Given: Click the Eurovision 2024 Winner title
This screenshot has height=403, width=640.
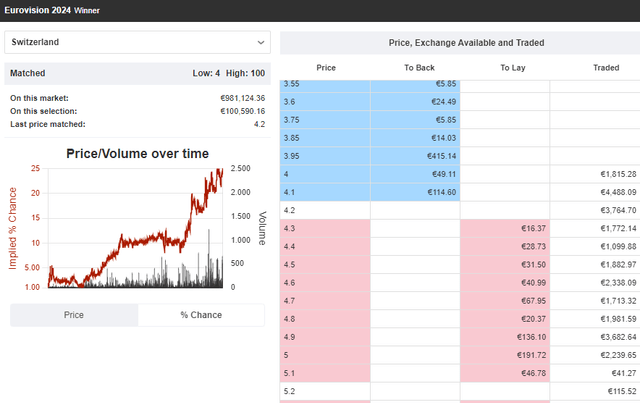Looking at the screenshot, I should click(58, 10).
